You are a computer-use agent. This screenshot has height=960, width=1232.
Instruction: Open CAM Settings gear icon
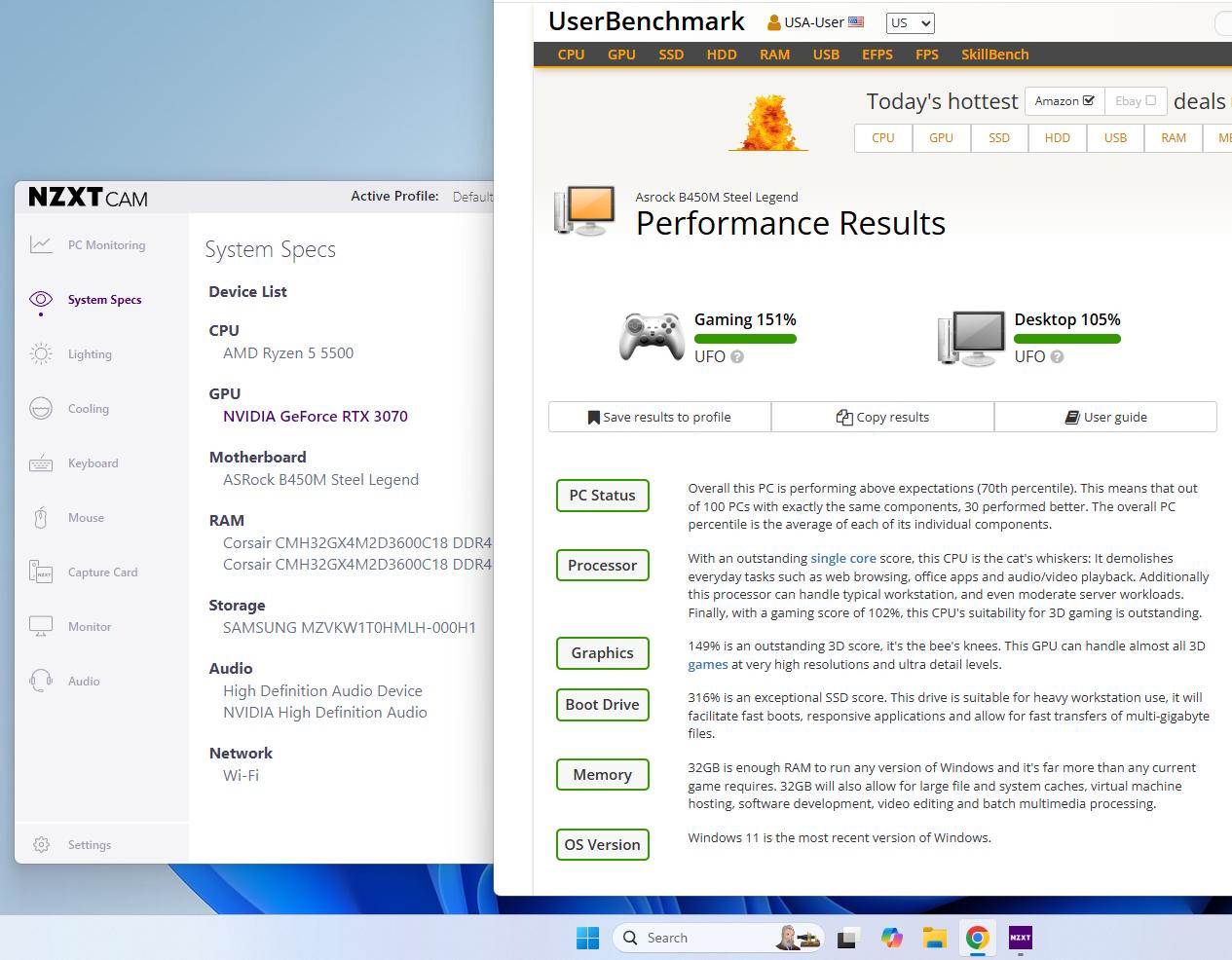click(41, 844)
